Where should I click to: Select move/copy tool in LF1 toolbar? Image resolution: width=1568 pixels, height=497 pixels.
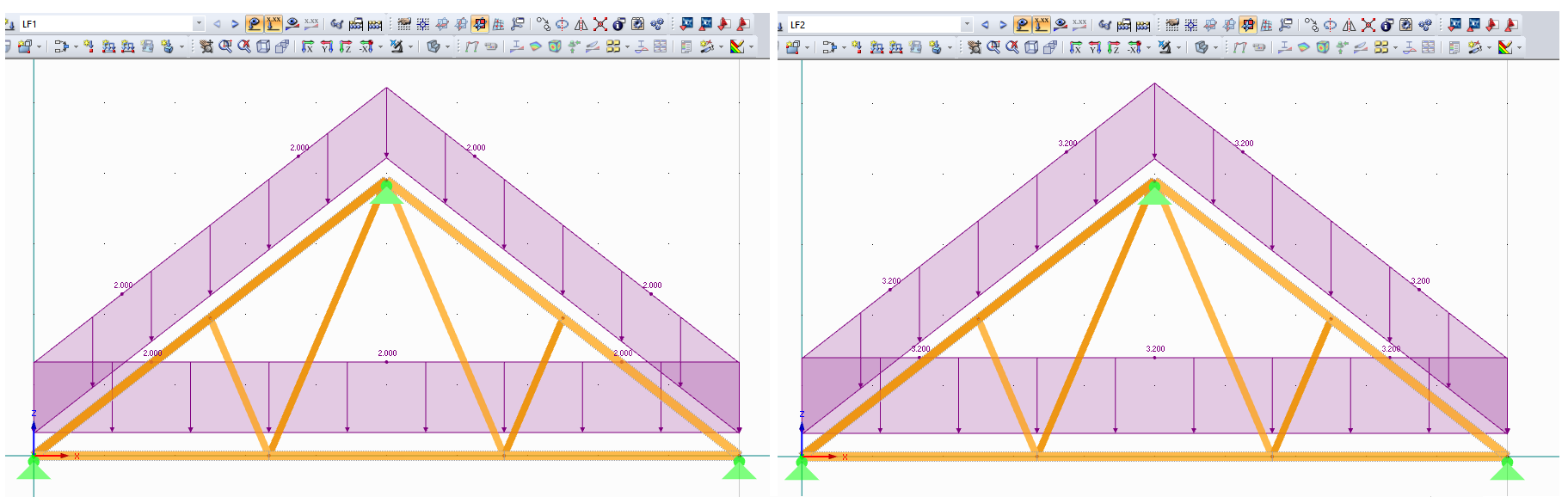coord(543,23)
